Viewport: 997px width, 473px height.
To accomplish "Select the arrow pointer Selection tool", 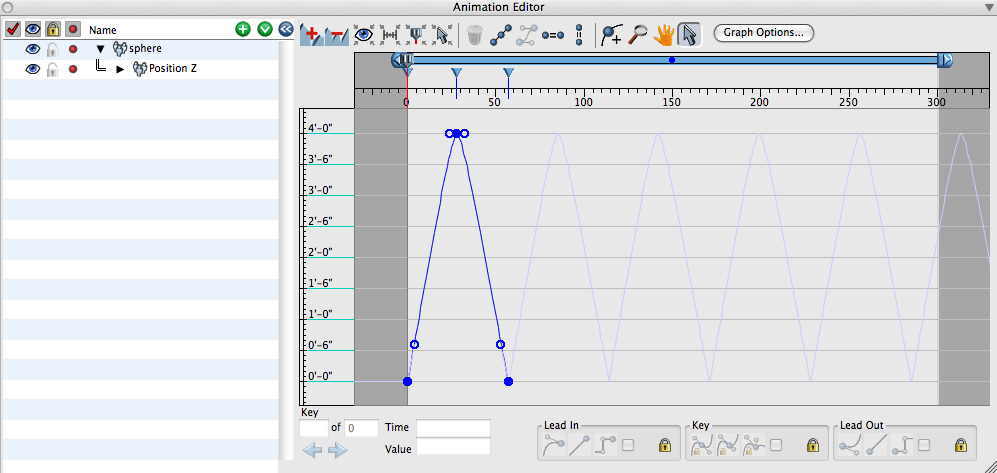I will (689, 35).
